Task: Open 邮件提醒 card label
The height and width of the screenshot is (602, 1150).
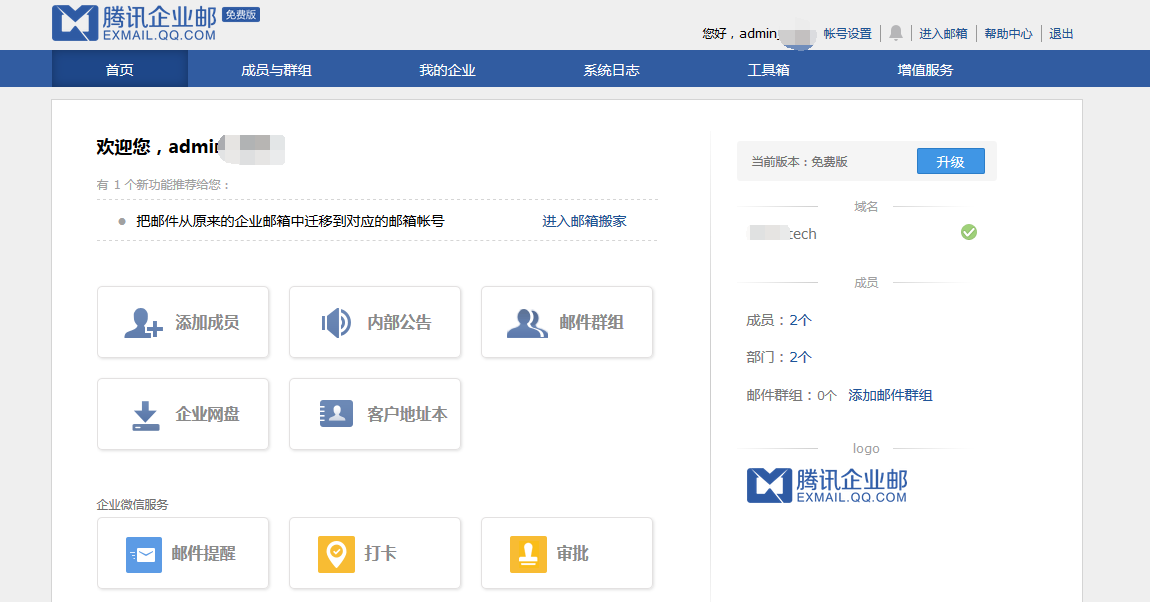Action: pos(204,554)
